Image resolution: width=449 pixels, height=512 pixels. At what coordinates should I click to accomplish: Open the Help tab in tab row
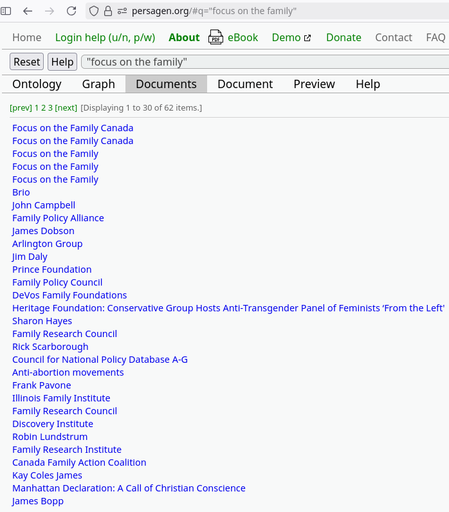(x=368, y=84)
